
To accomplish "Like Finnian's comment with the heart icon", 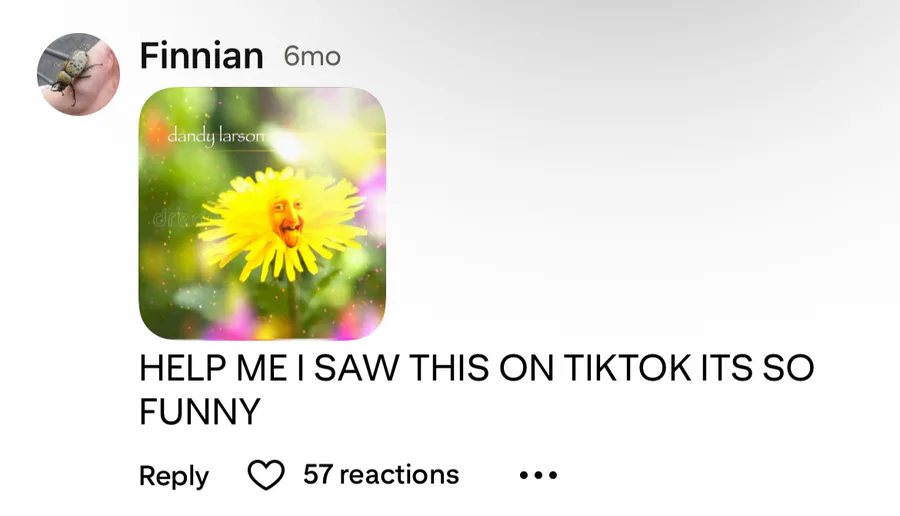I will click(266, 475).
